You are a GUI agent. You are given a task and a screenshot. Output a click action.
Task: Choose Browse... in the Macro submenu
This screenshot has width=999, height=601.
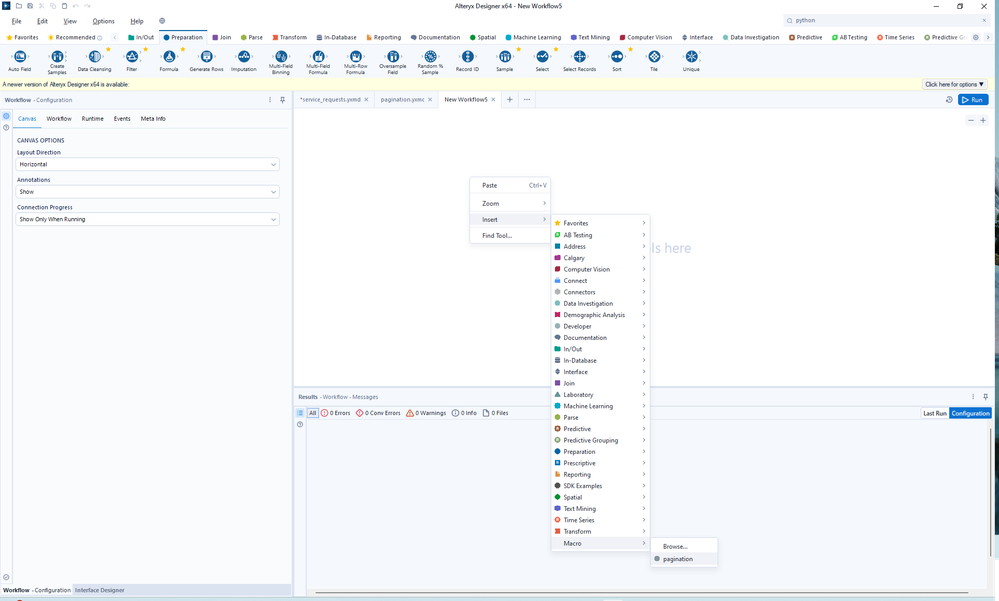point(684,547)
